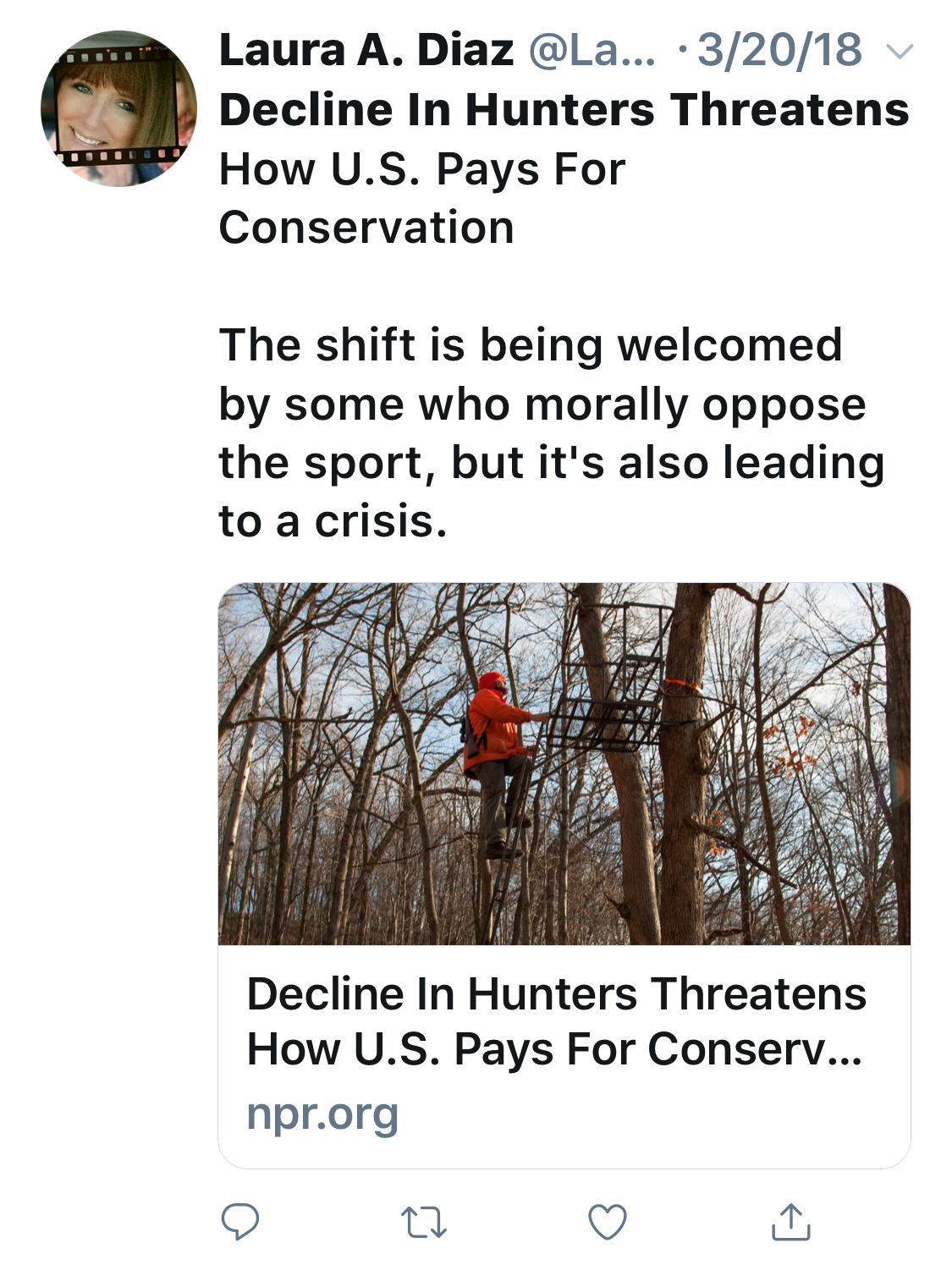Retweet the hunters conservation tweet
The height and width of the screenshot is (1265, 952).
coord(423,1223)
